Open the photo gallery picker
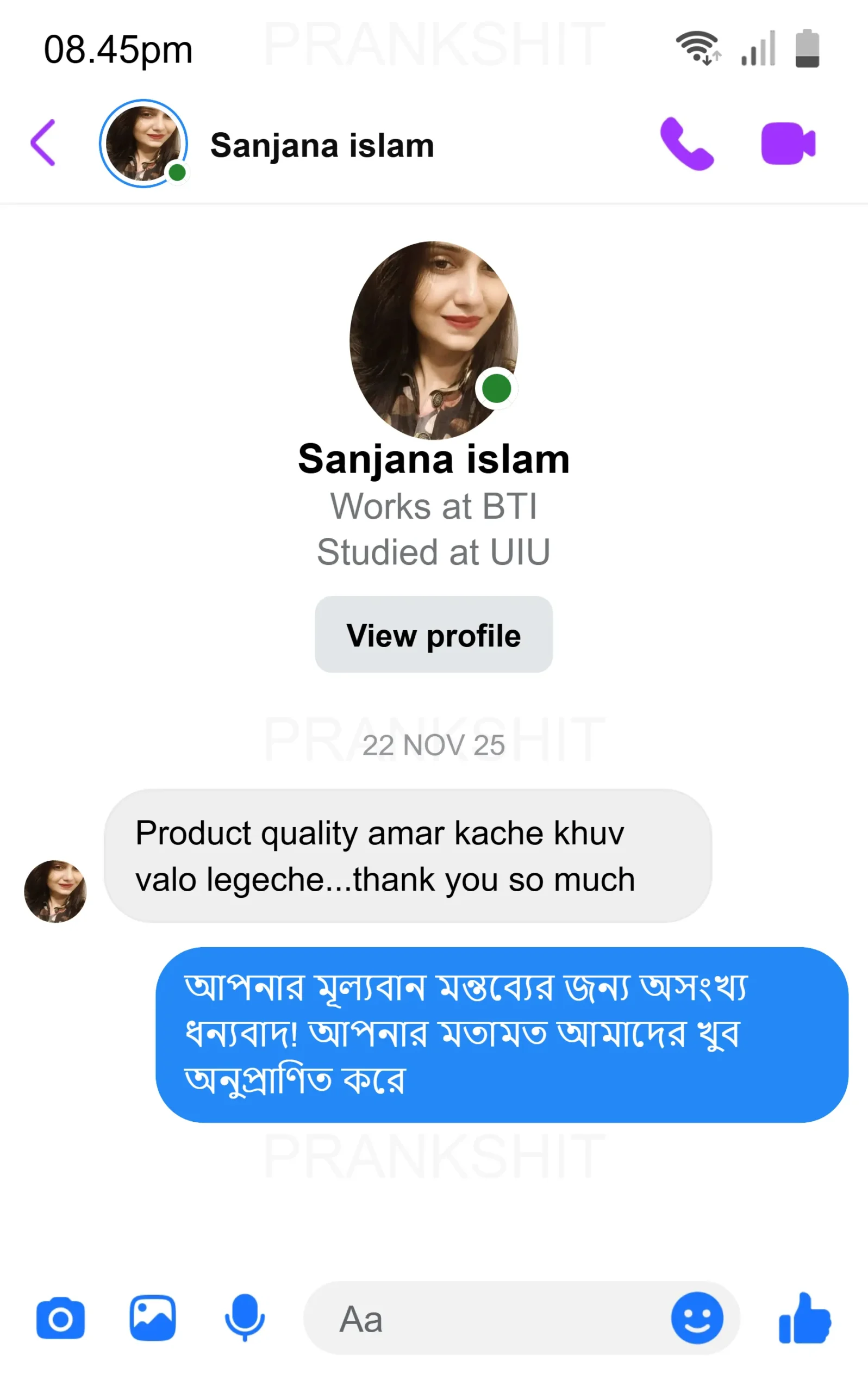 pos(153,1319)
